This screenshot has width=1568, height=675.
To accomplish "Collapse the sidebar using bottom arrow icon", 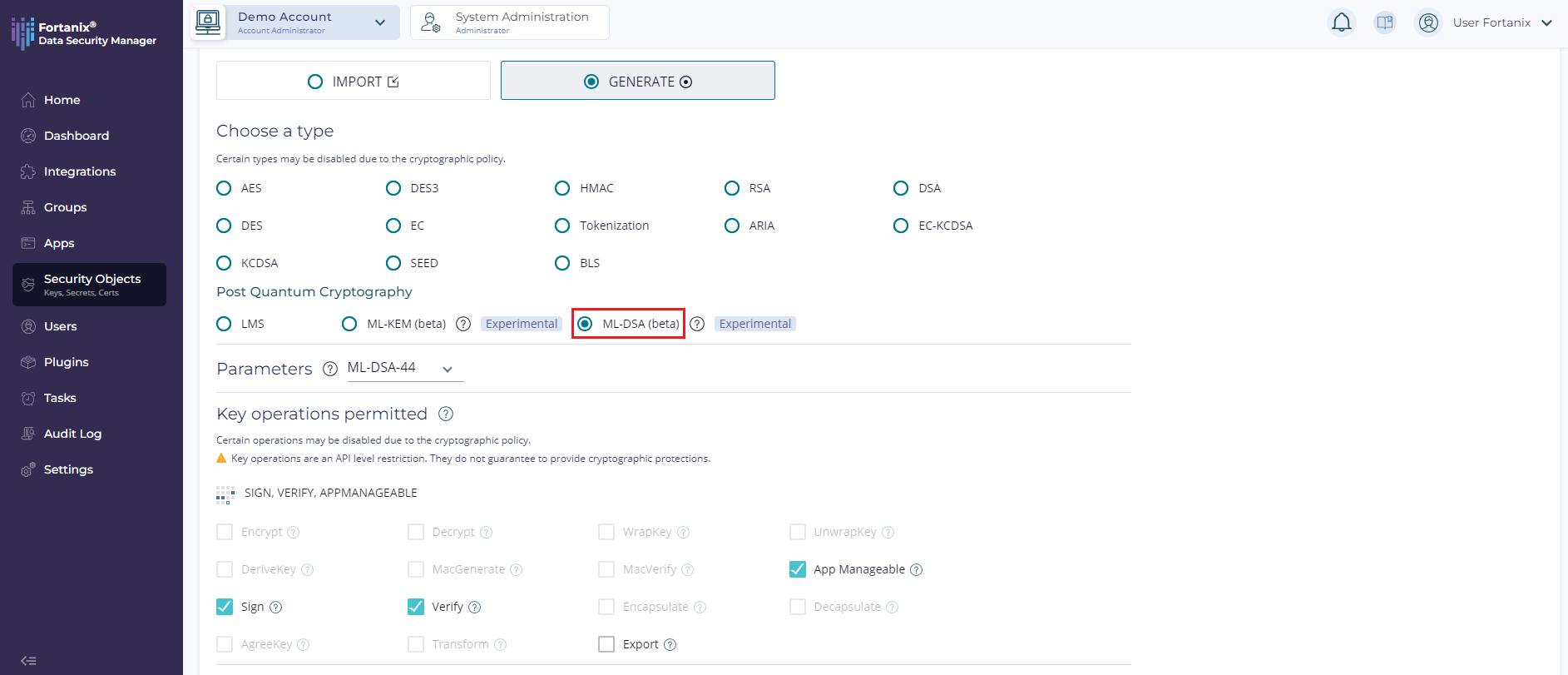I will (x=28, y=661).
